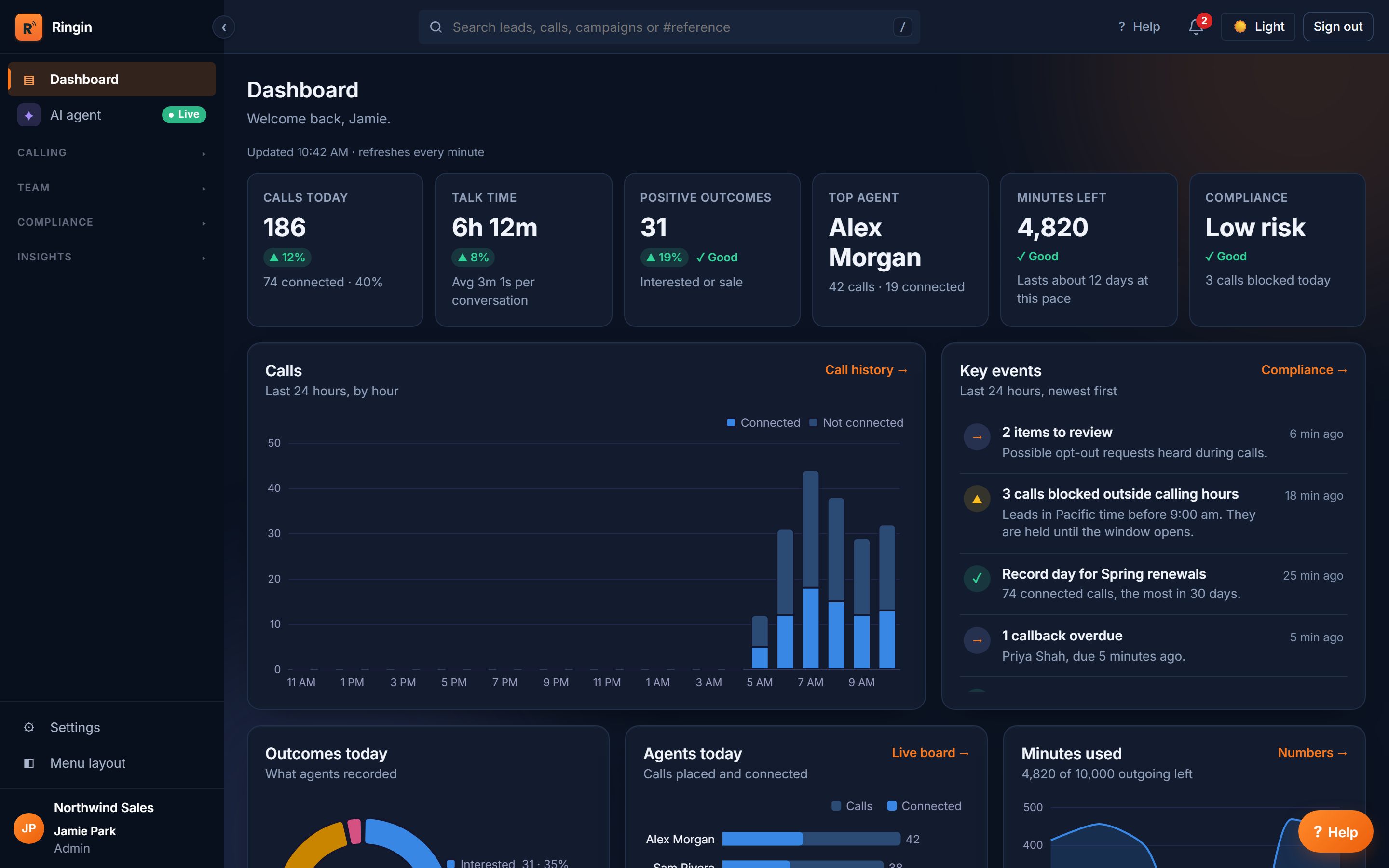Open the Top Agent Alex Morgan card

coord(900,250)
